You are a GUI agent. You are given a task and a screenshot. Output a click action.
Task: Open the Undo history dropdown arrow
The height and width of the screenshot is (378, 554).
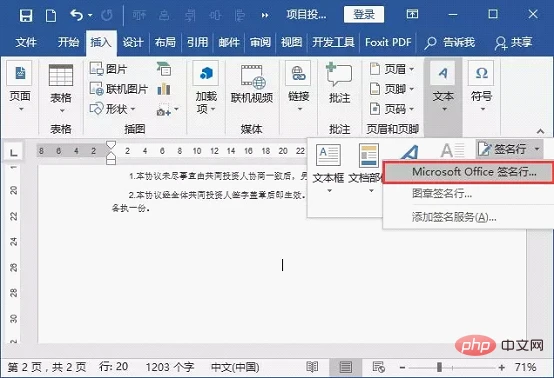[90, 15]
